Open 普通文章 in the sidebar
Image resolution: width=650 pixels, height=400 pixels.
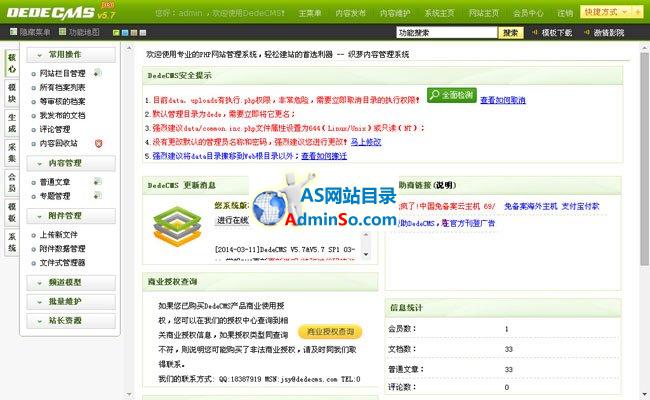pyautogui.click(x=55, y=182)
